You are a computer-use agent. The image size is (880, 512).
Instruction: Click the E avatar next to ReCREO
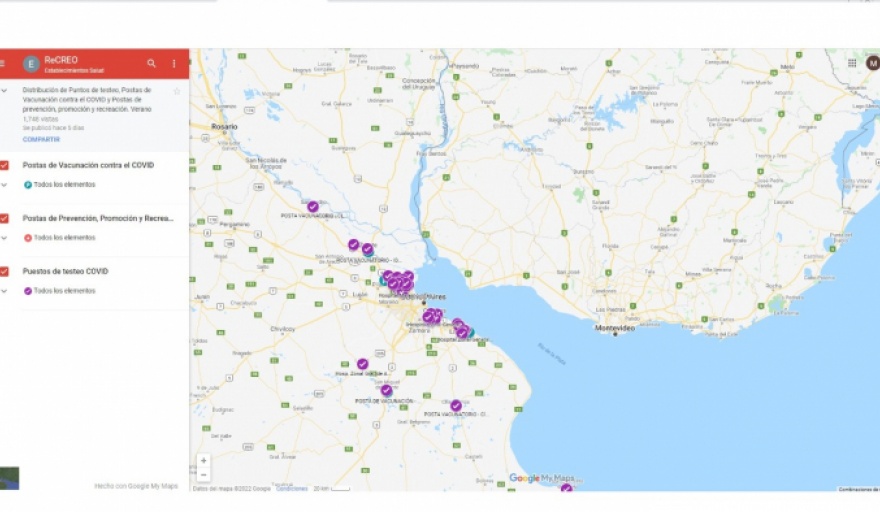(31, 64)
